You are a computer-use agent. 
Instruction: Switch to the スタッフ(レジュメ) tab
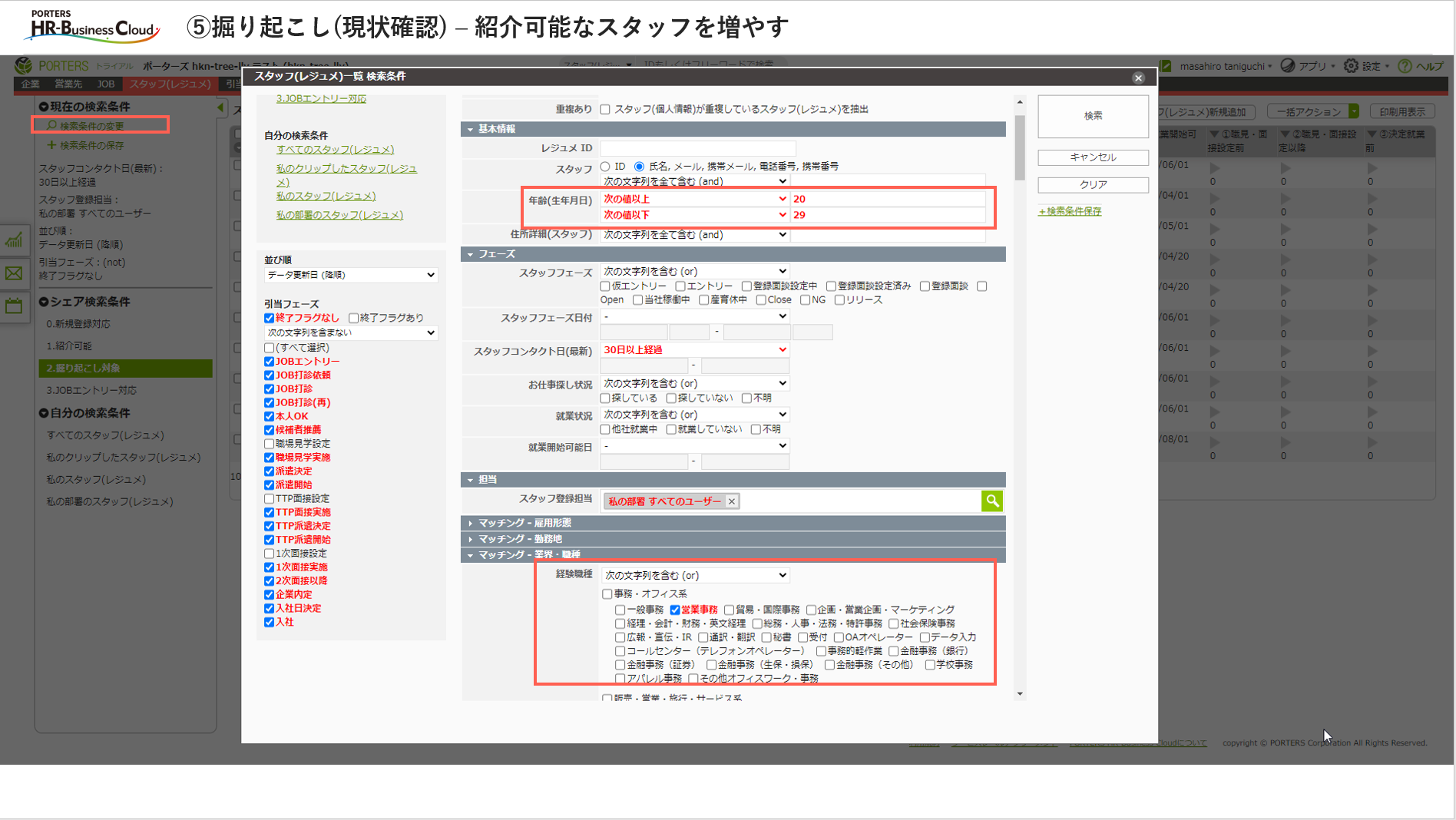169,84
